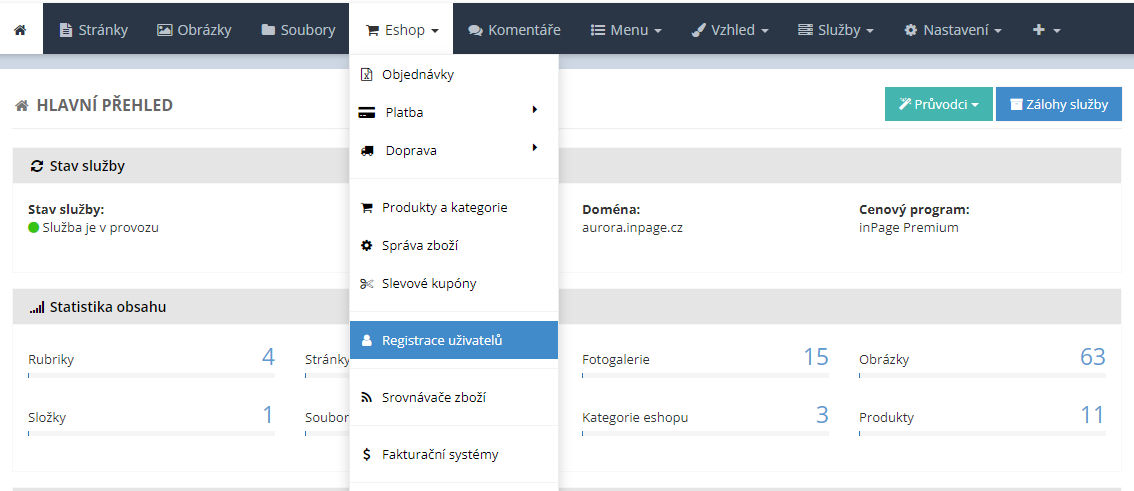Click the dollar icon for Fakturační systémy
Viewport: 1134px width, 491px height.
point(366,455)
